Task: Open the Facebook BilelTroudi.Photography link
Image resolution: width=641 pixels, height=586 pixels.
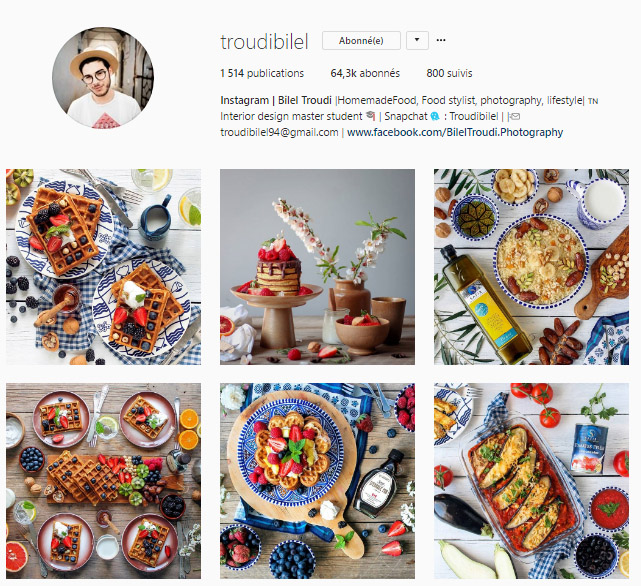Action: coord(455,132)
